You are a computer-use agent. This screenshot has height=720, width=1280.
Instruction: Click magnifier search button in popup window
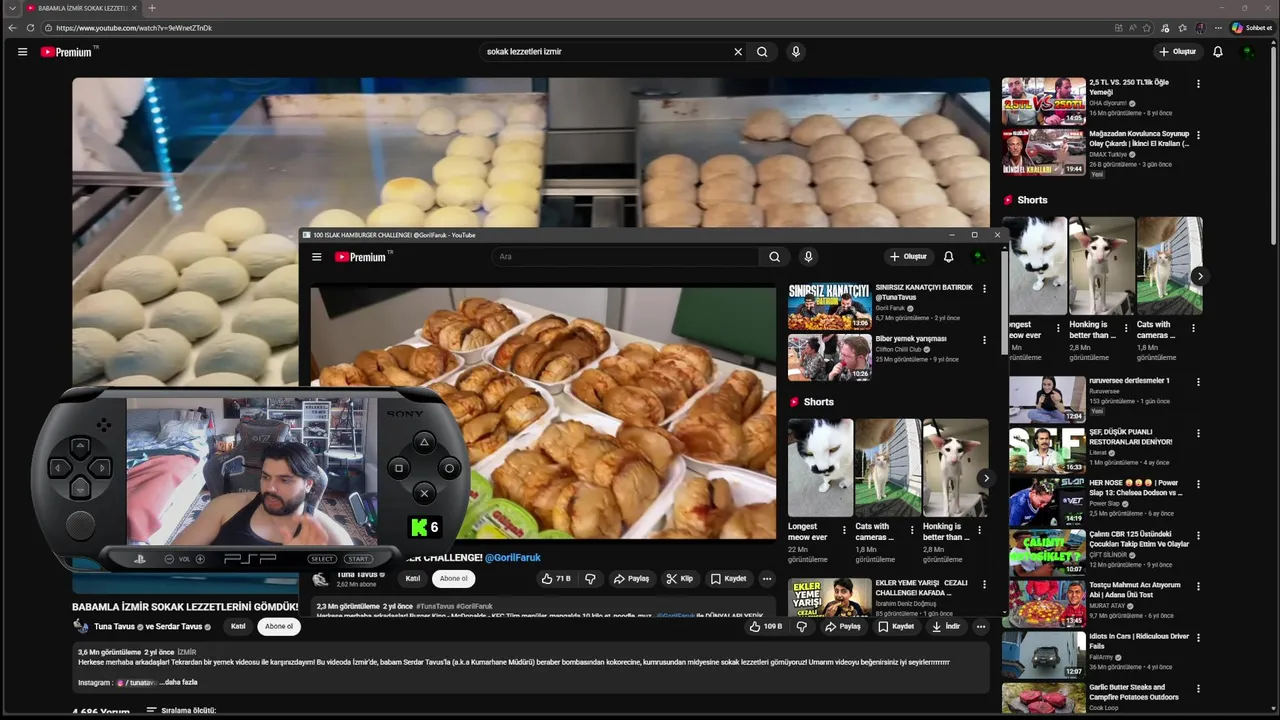[774, 257]
